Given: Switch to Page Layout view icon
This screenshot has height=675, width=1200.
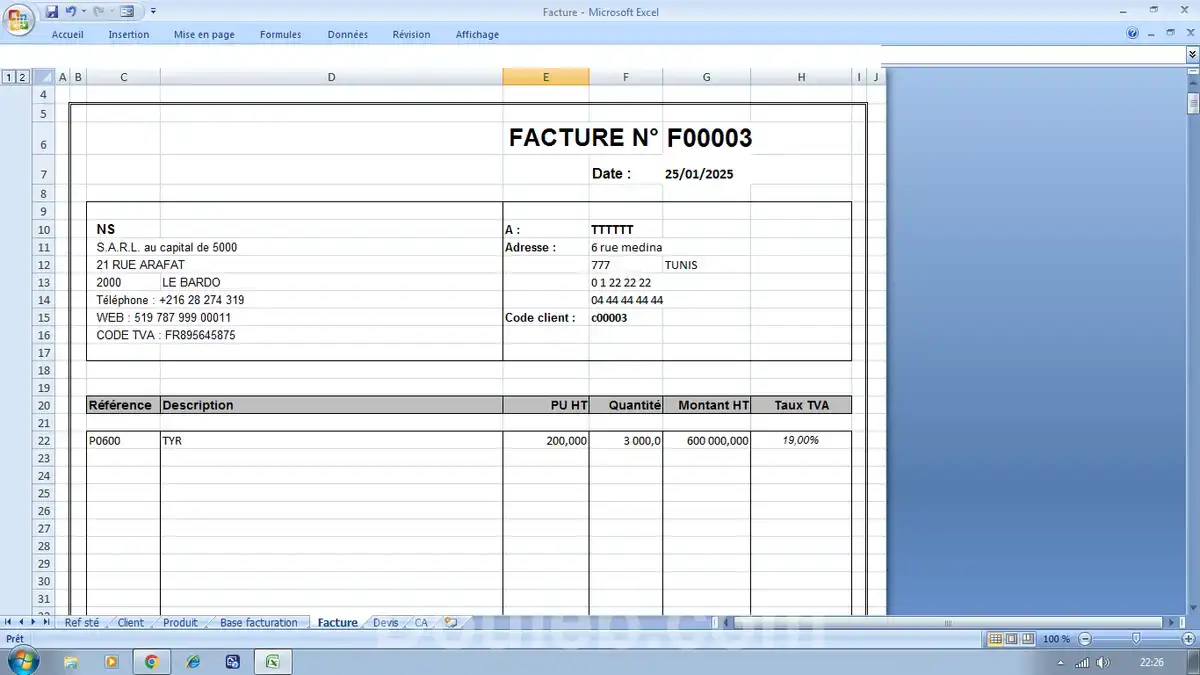Looking at the screenshot, I should point(1012,638).
